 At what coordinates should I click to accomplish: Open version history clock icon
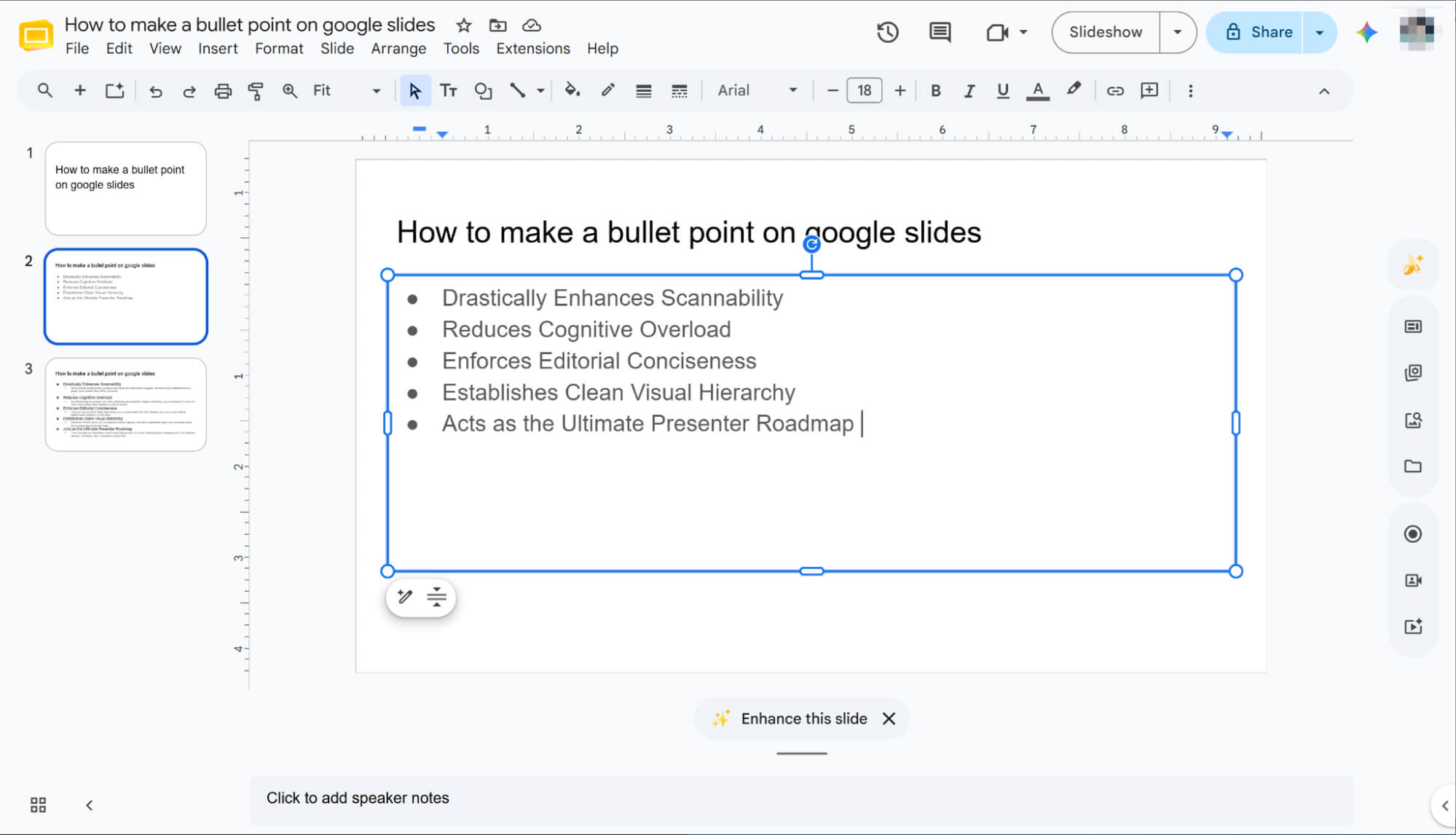click(887, 32)
